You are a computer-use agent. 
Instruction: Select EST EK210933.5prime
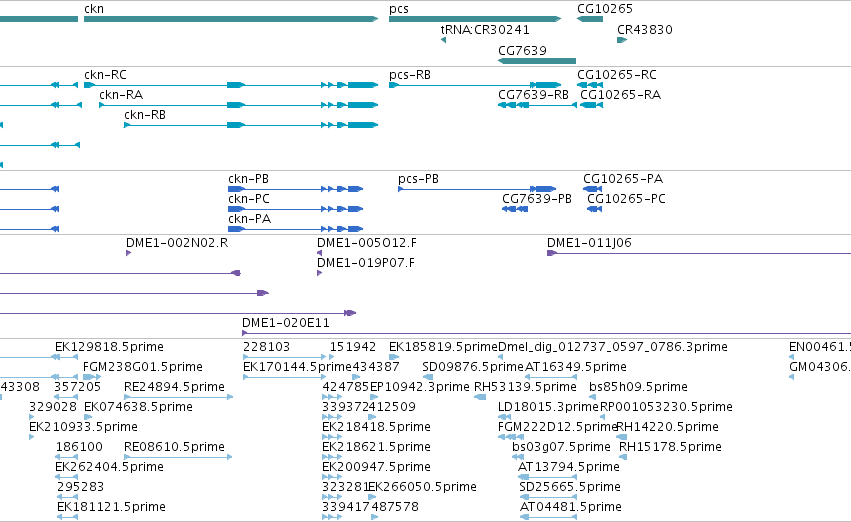(x=84, y=426)
